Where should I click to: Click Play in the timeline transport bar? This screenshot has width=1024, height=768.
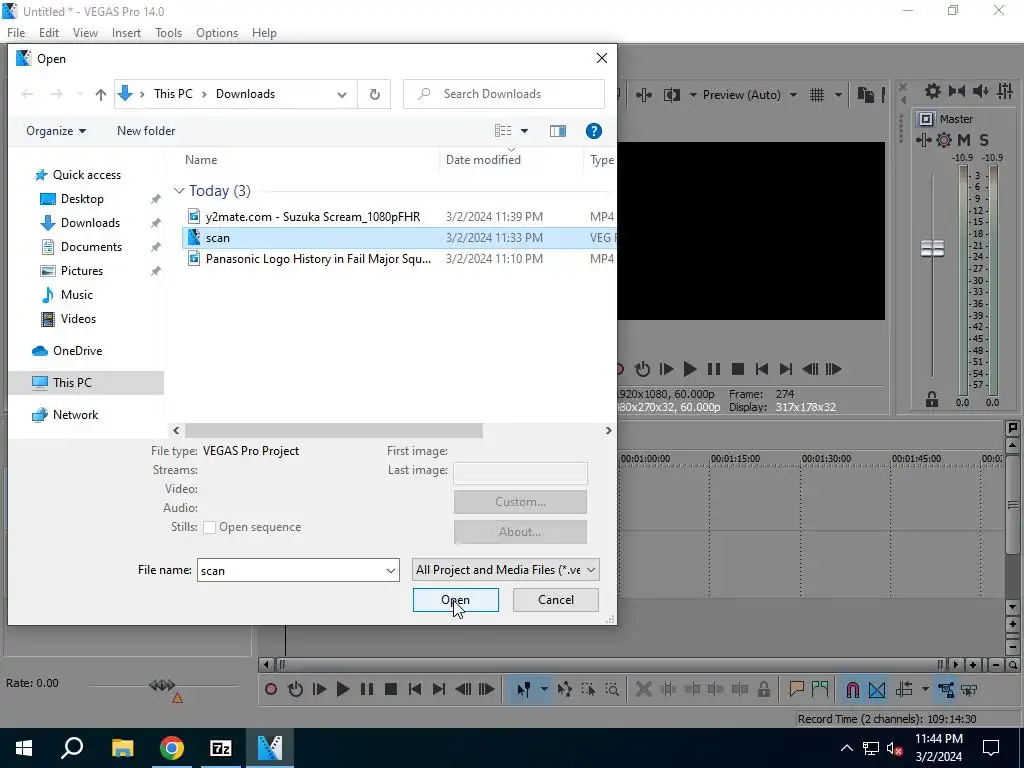pyautogui.click(x=343, y=690)
